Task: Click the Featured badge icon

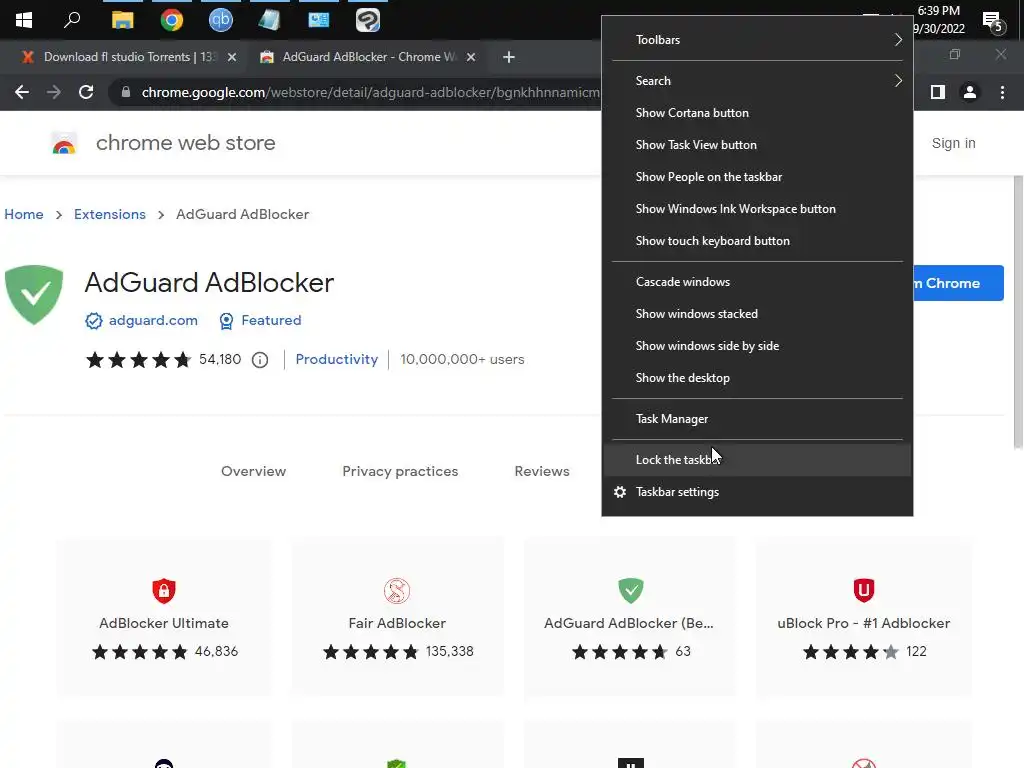Action: point(226,321)
